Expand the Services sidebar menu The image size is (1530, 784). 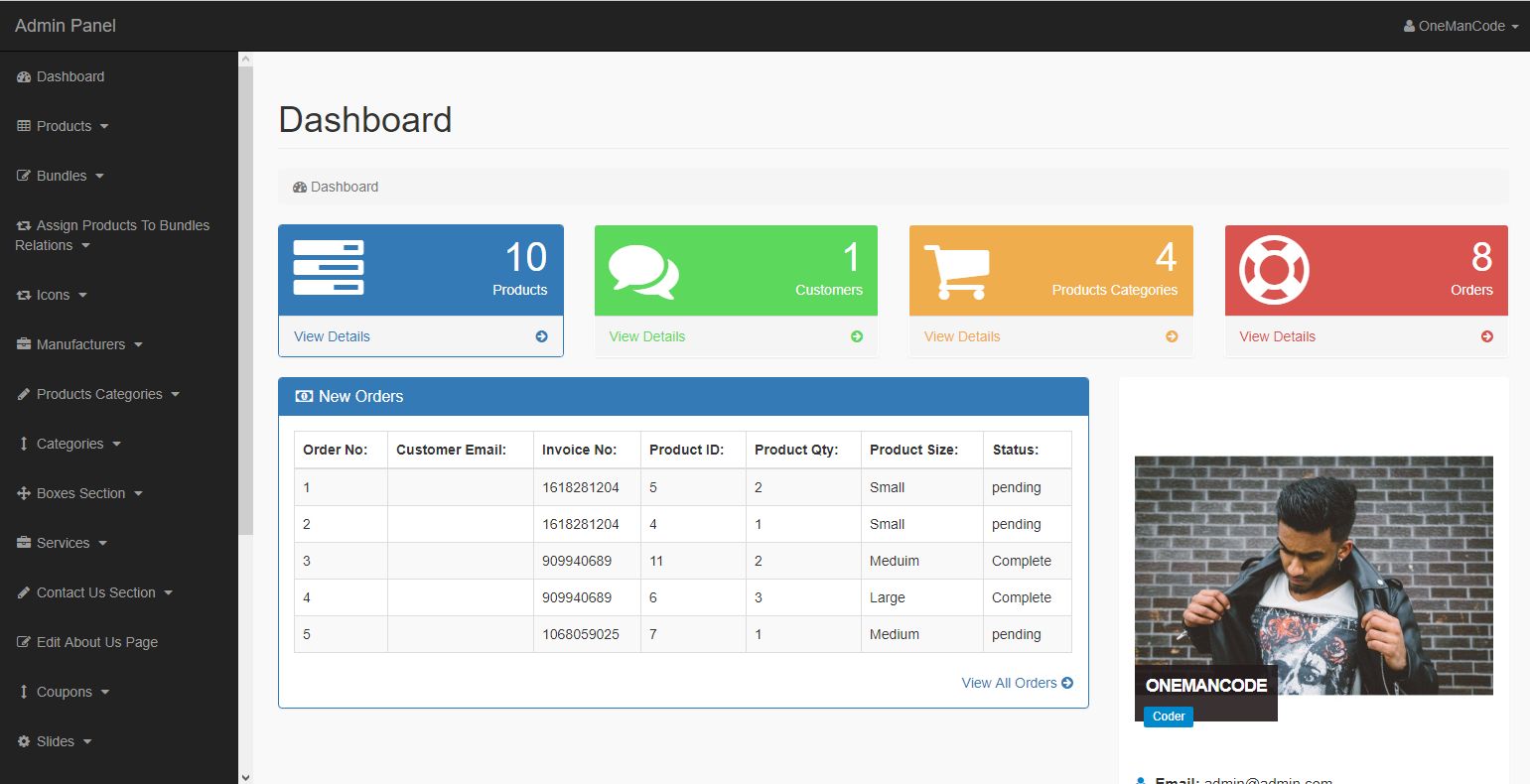pos(62,543)
